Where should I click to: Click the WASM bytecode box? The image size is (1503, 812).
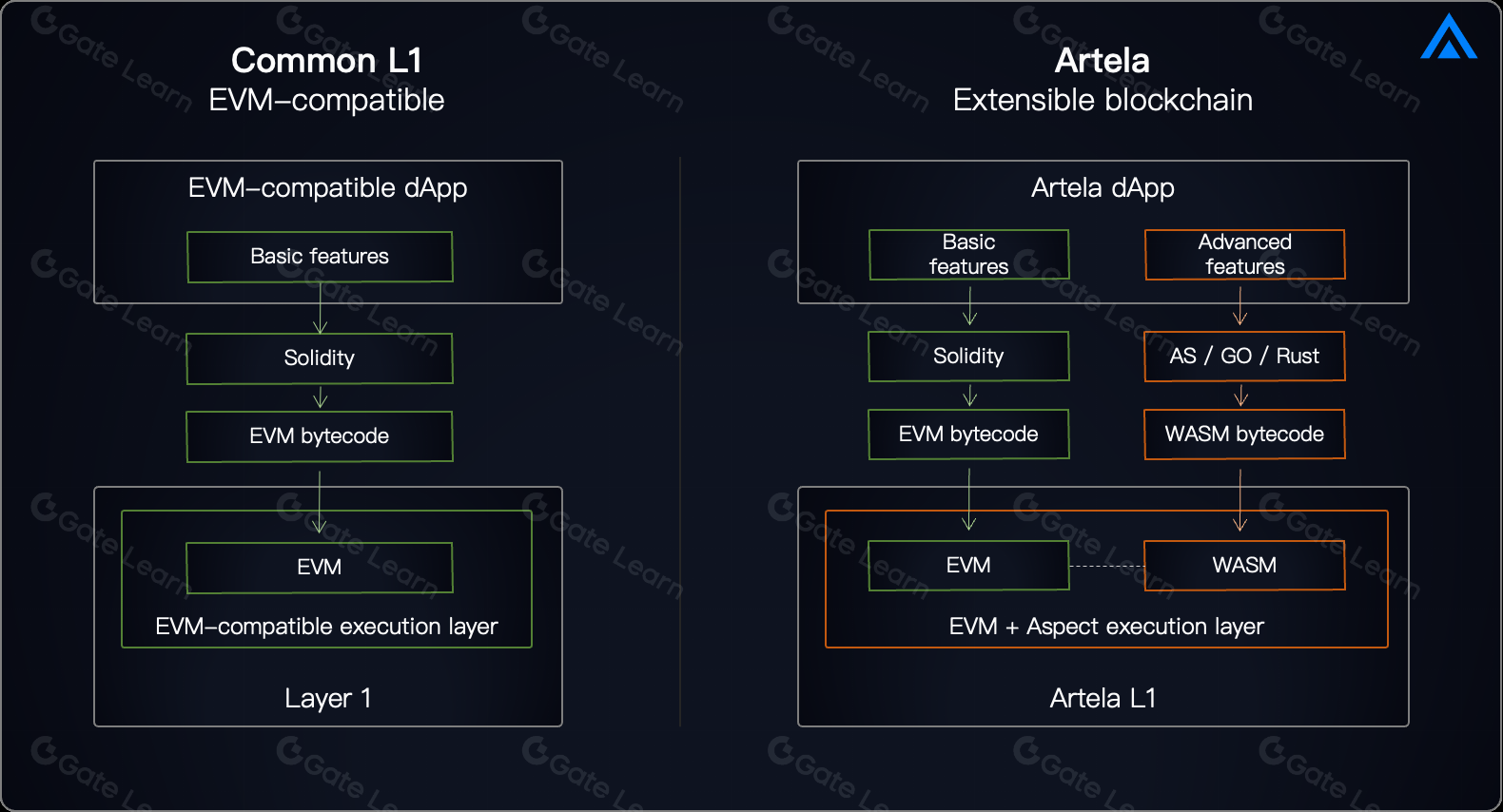click(1244, 435)
